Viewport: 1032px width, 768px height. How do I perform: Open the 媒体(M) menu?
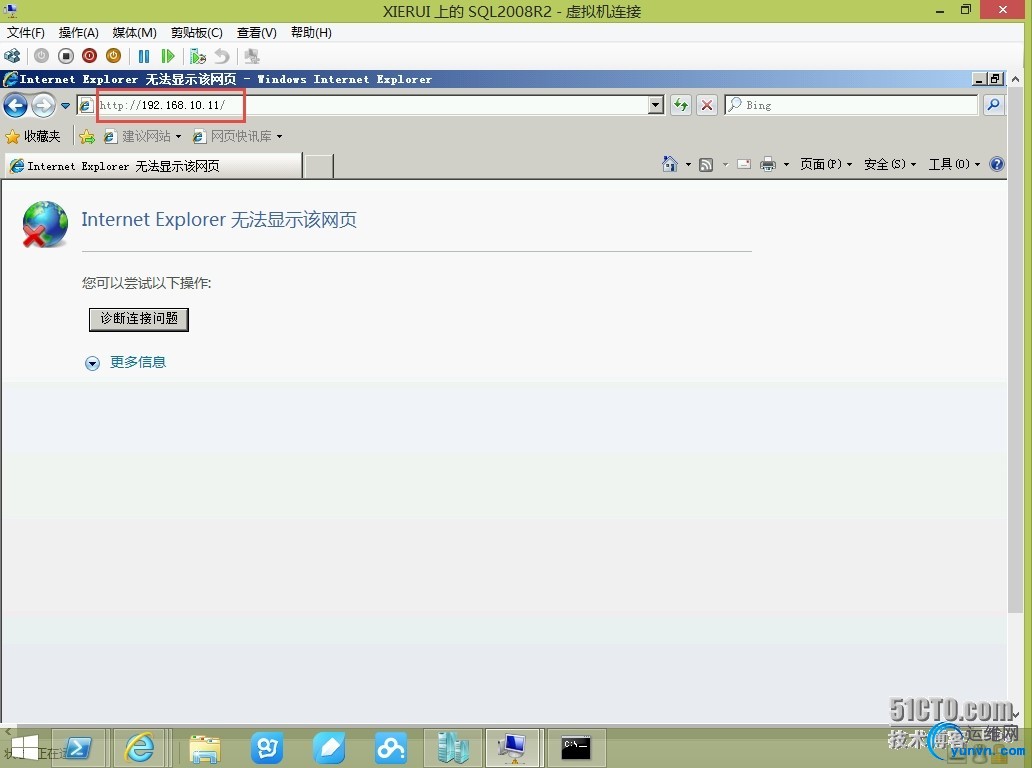(134, 32)
